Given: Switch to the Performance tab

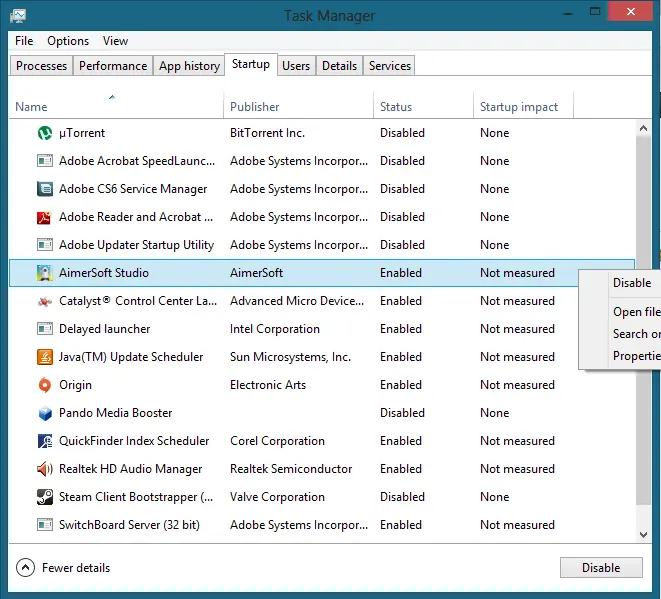Looking at the screenshot, I should point(113,66).
